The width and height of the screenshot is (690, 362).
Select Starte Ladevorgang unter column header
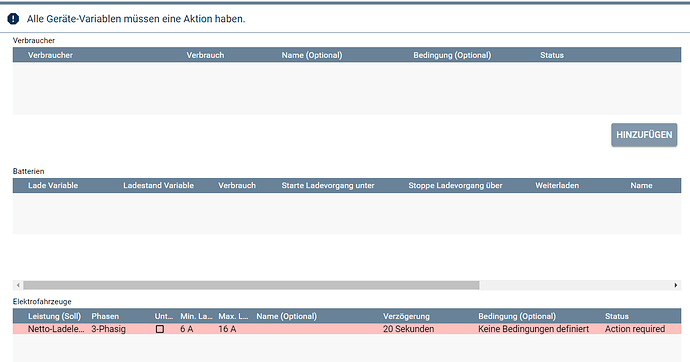click(x=328, y=185)
